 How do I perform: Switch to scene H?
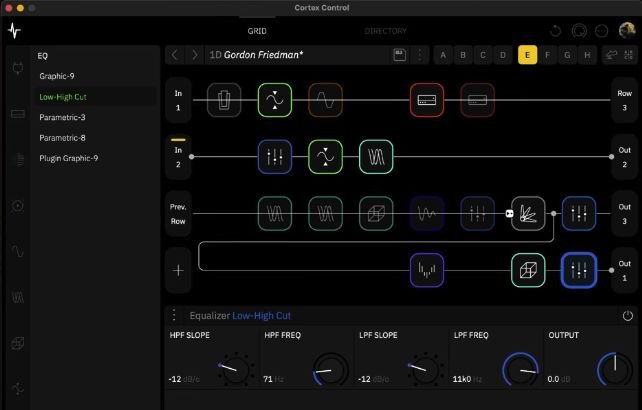click(x=587, y=55)
